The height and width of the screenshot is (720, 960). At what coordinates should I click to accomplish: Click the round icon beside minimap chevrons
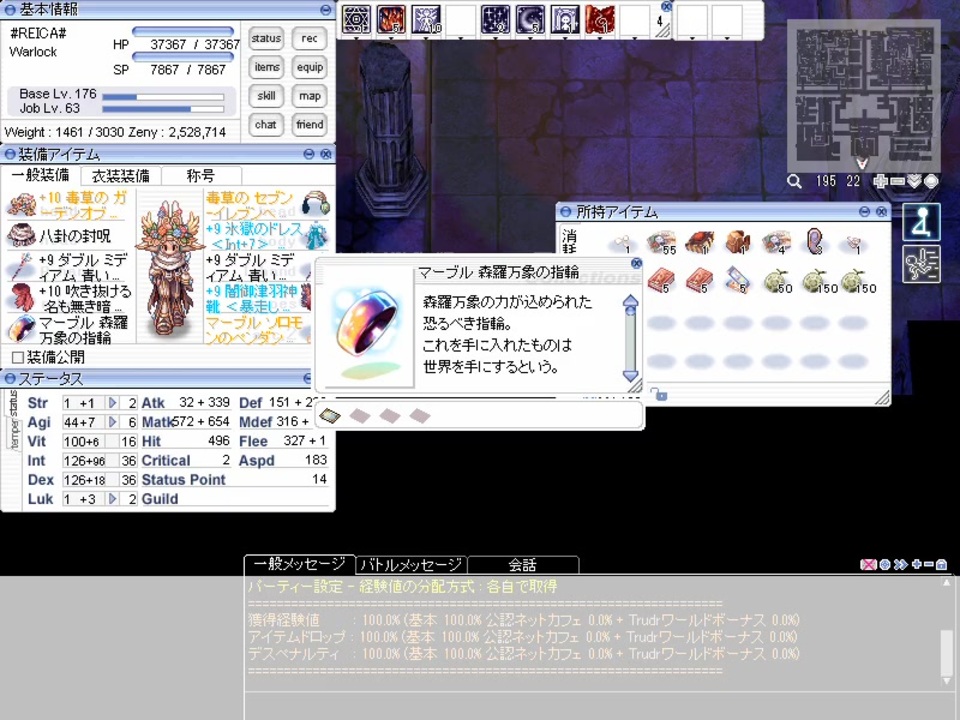tap(931, 181)
